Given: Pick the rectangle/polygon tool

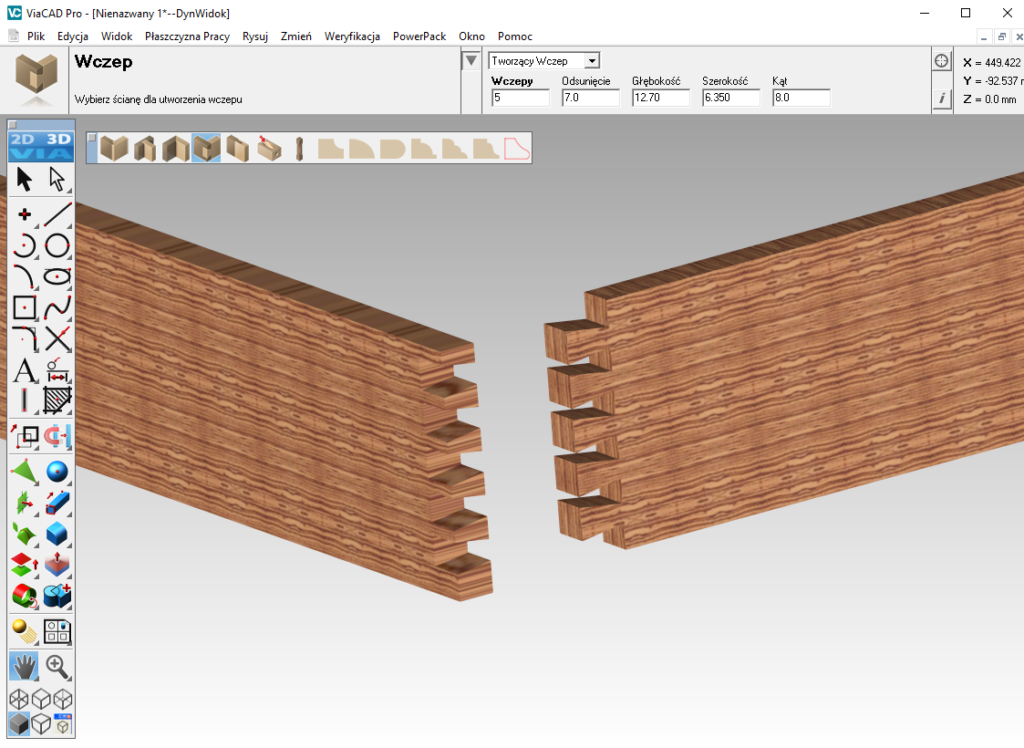Looking at the screenshot, I should [24, 308].
